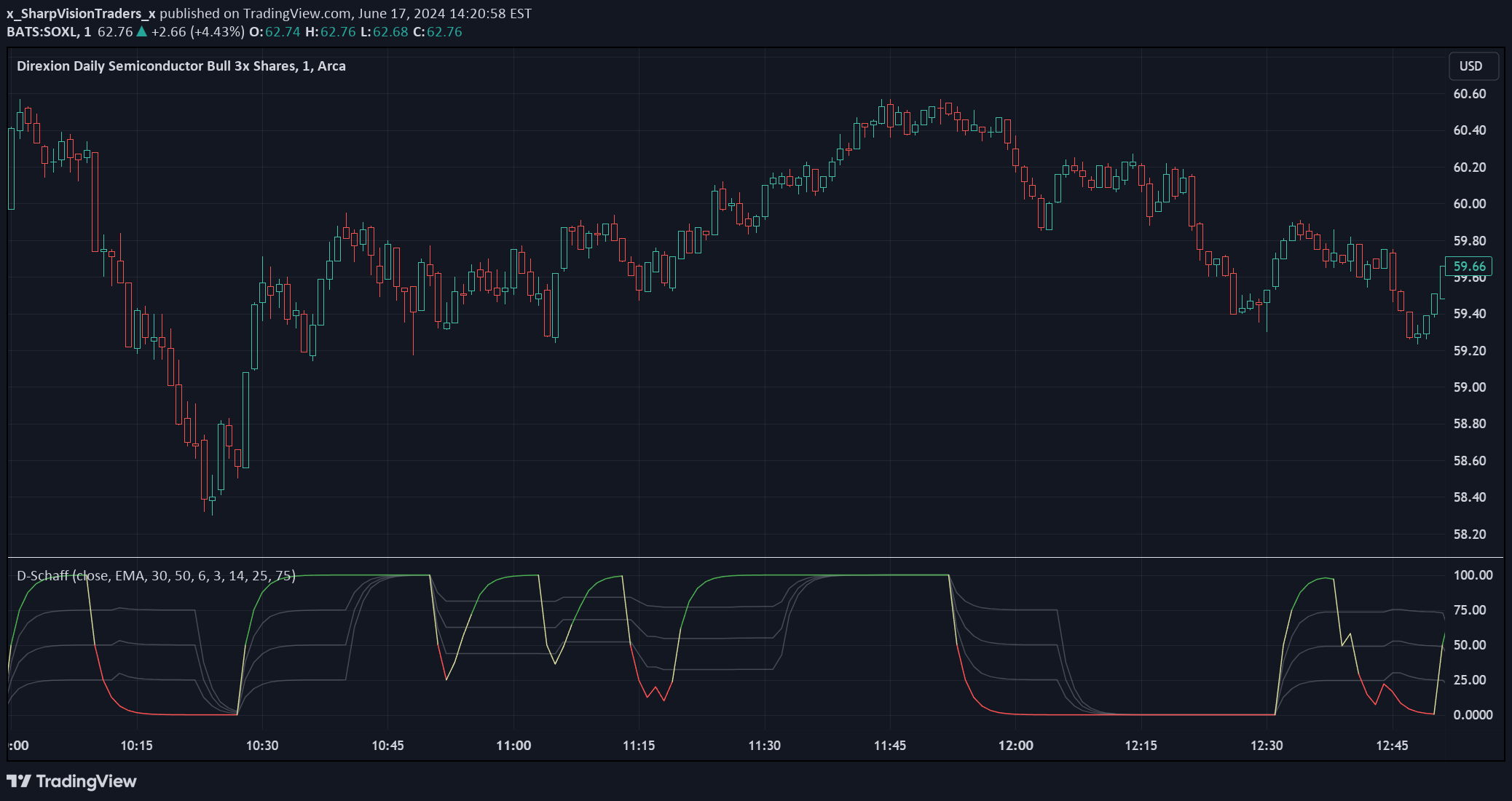Click the 10:45 time axis label
Viewport: 1512px width, 801px height.
coord(387,746)
